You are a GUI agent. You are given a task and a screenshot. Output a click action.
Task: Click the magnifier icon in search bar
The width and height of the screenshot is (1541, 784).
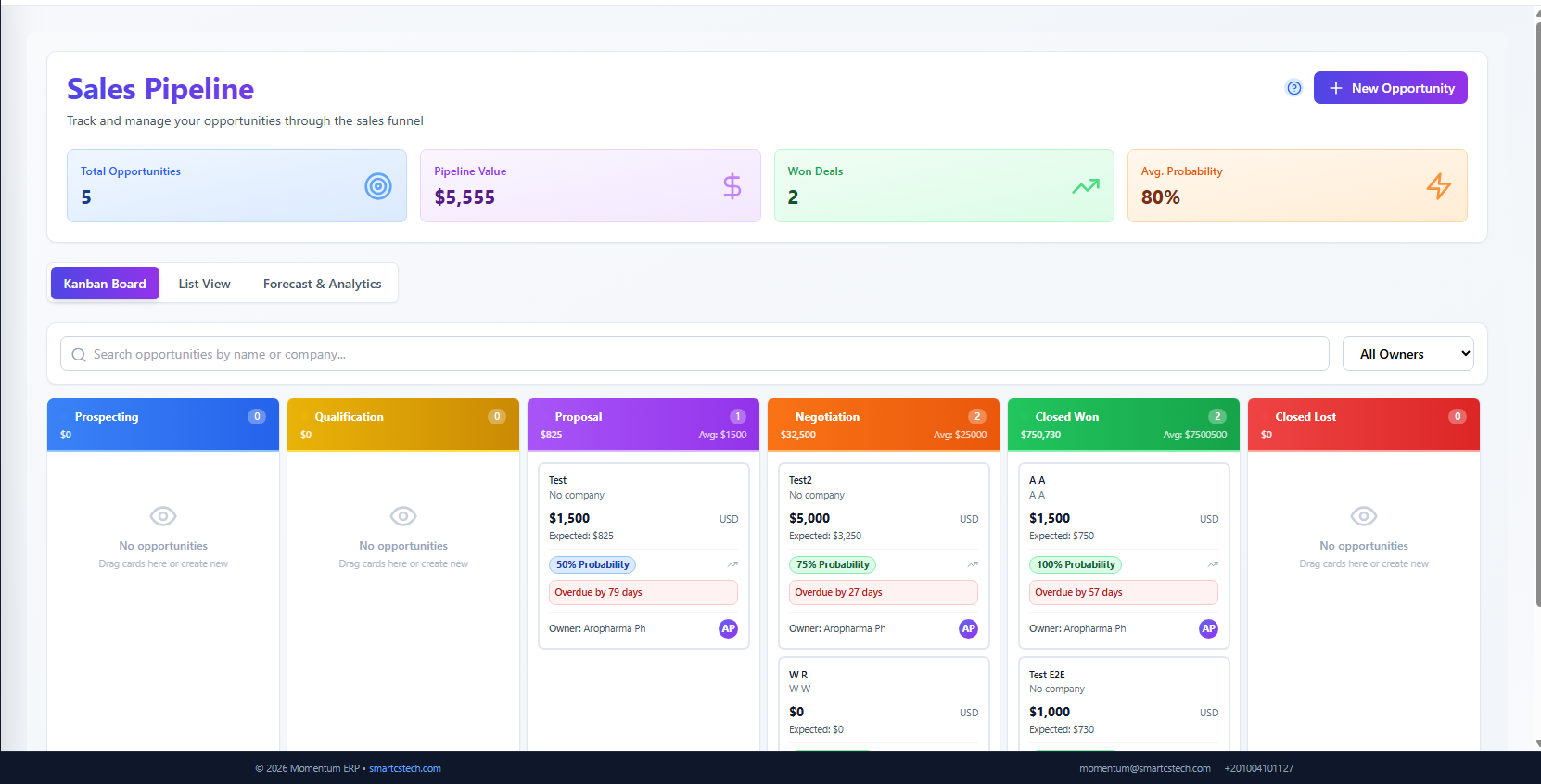tap(79, 355)
